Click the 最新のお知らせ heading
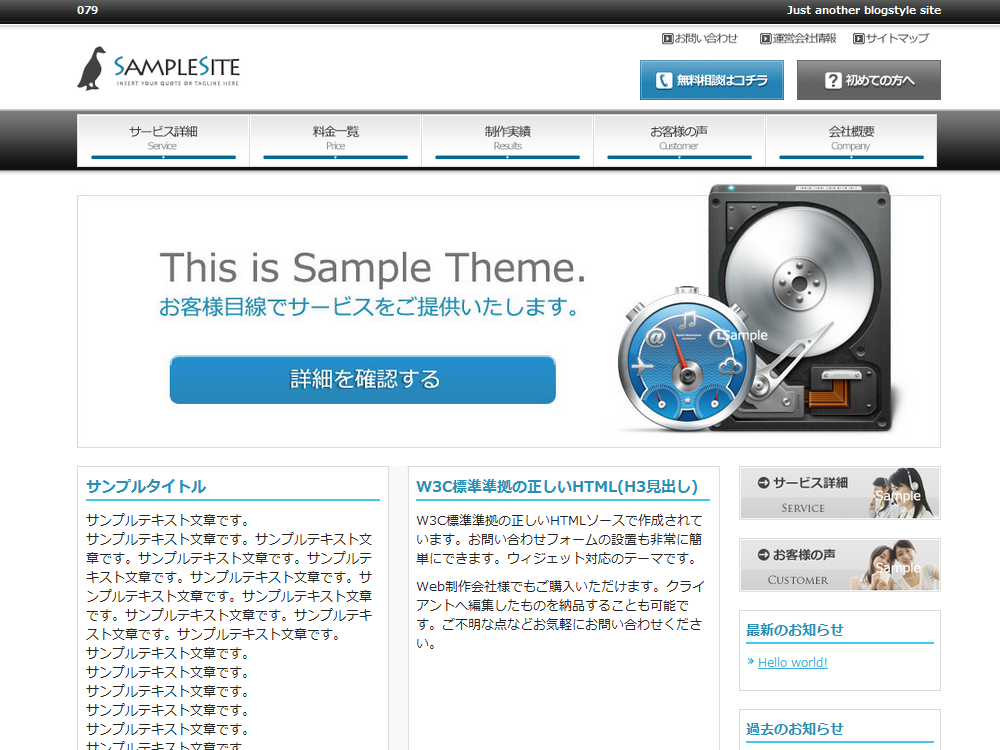The image size is (1000, 750). click(x=795, y=630)
